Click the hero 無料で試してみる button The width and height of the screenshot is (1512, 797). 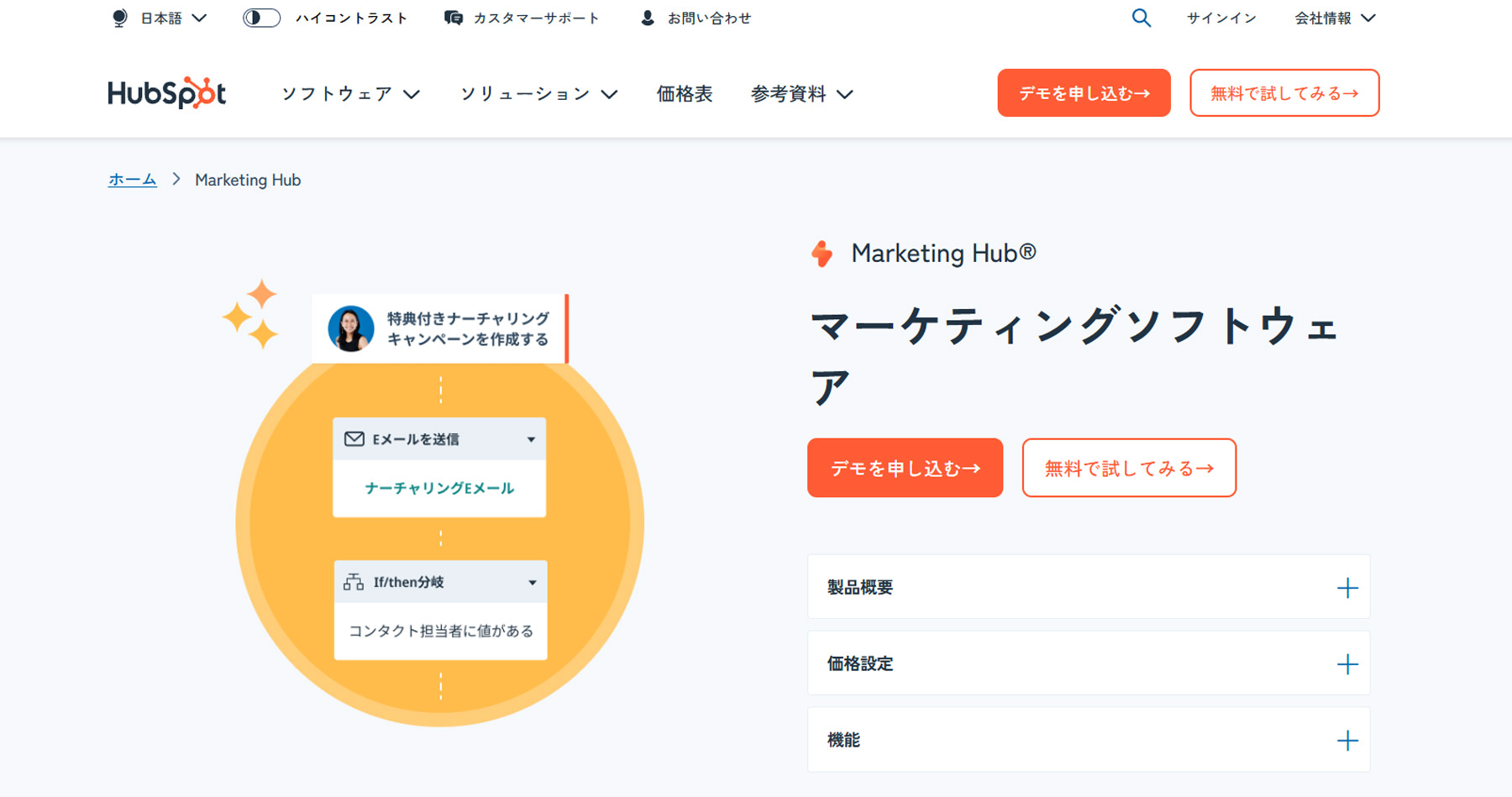(1129, 468)
